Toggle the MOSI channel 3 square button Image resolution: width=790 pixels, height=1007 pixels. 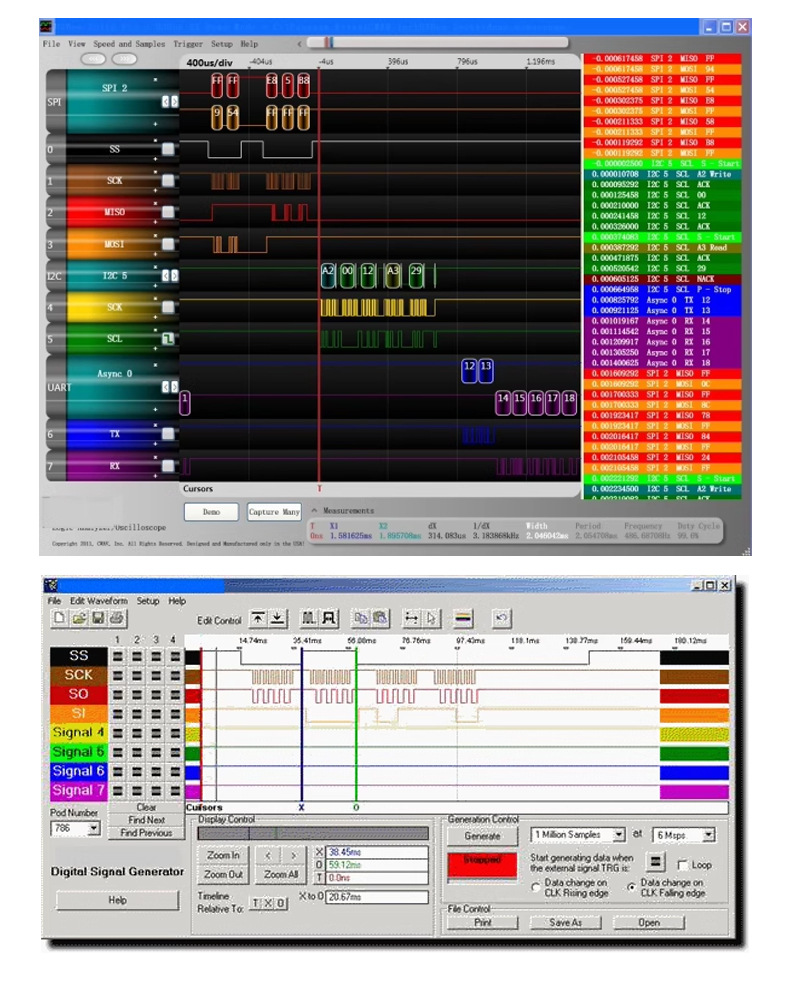[168, 244]
